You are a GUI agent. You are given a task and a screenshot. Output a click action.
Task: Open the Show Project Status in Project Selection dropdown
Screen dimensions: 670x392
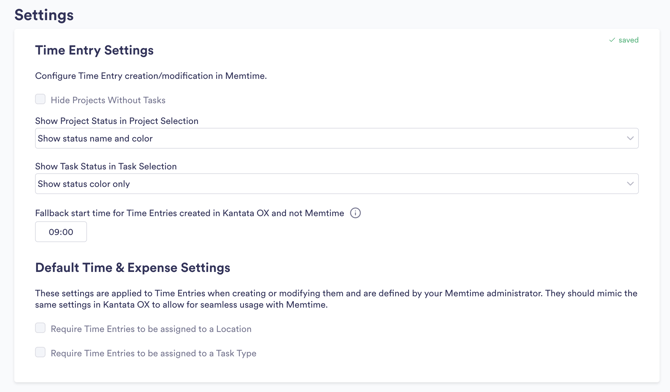coord(337,139)
